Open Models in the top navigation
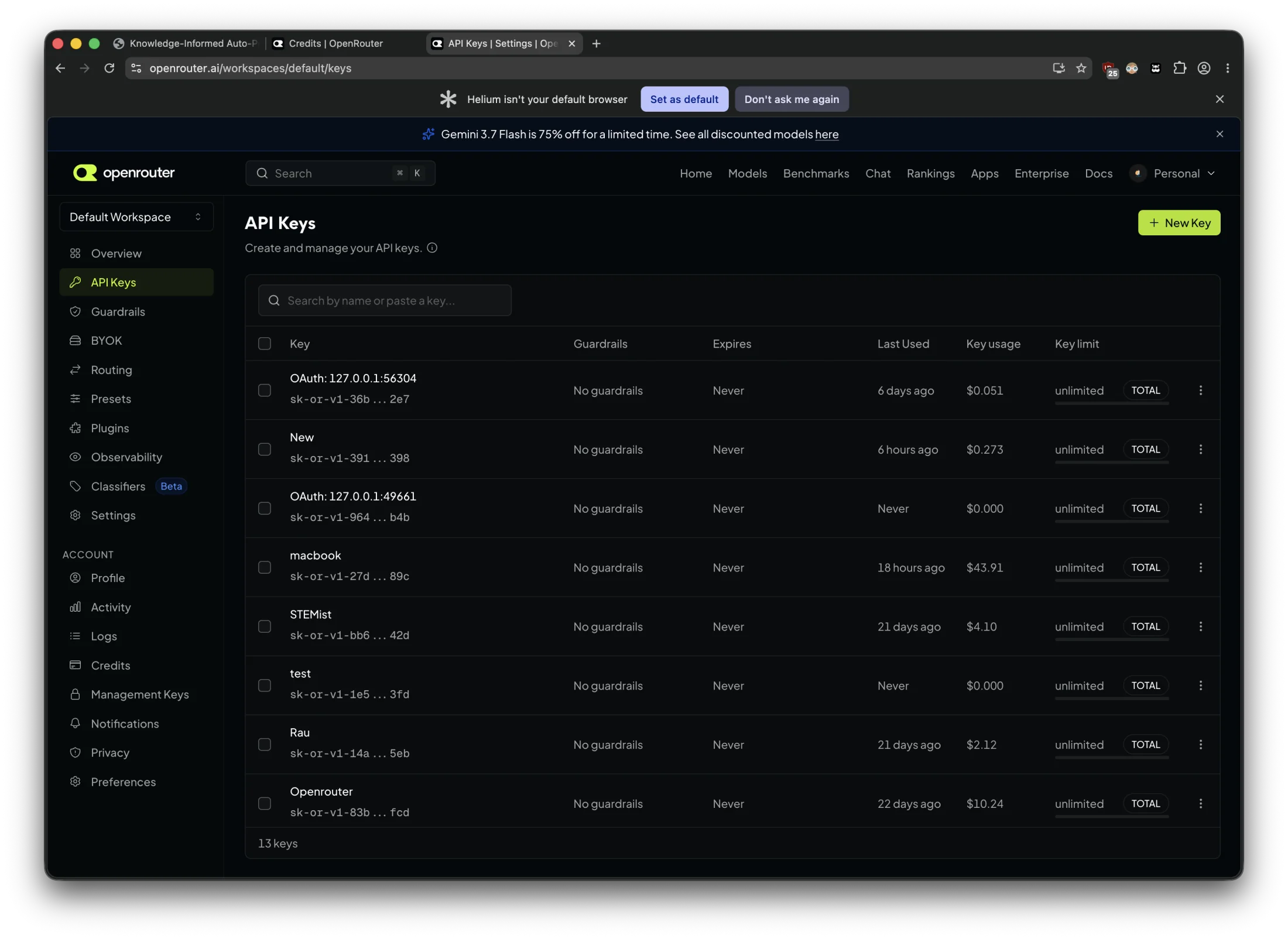The image size is (1288, 939). pos(747,173)
